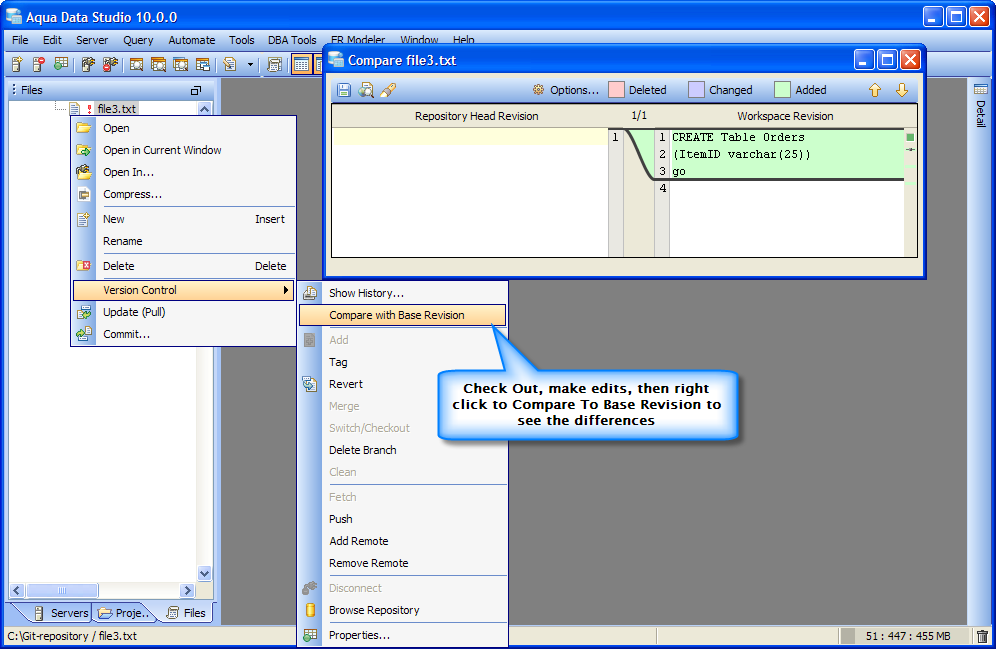Choose Add Remote in submenu
996x649 pixels.
click(403, 542)
